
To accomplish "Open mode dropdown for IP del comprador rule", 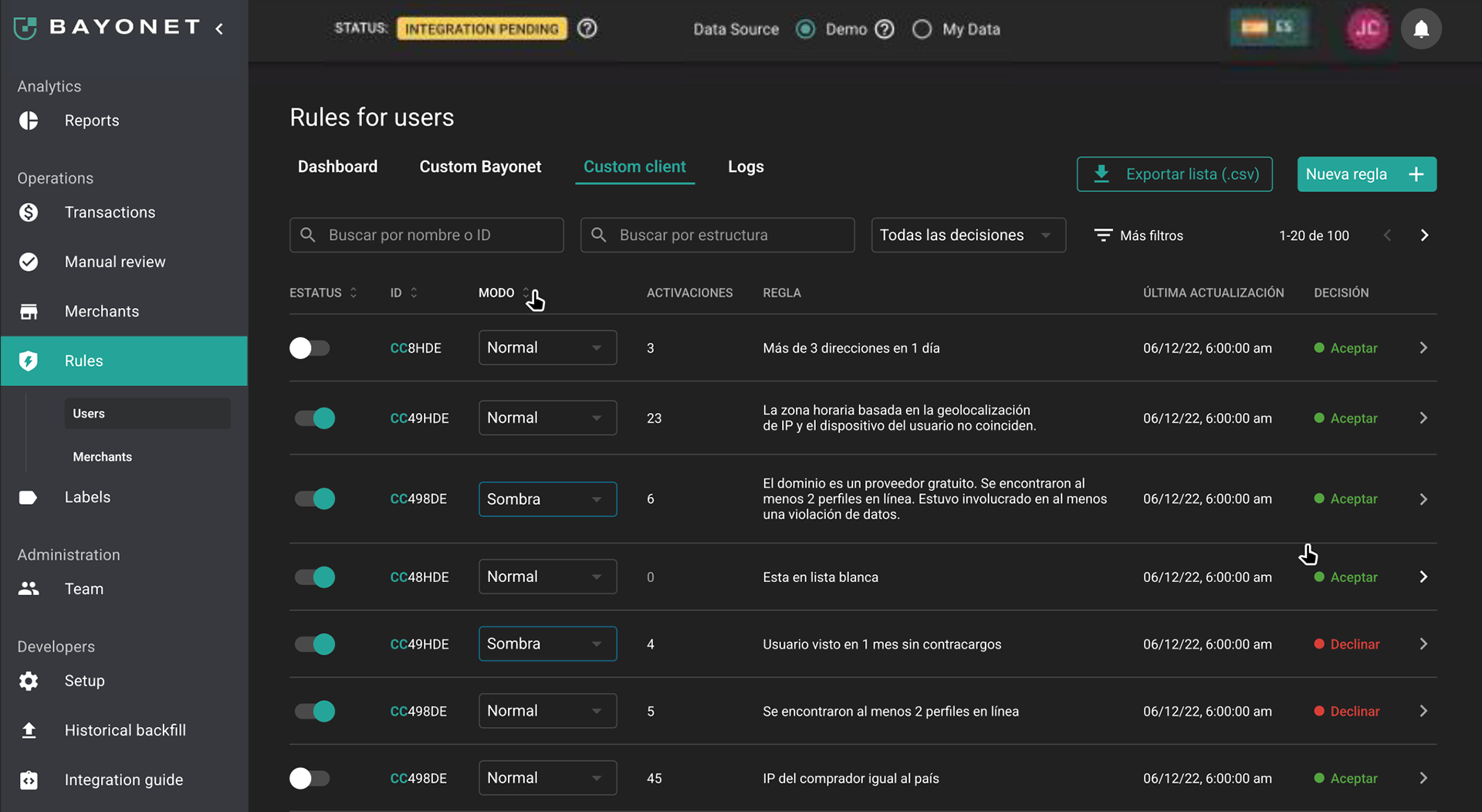I will coord(547,778).
